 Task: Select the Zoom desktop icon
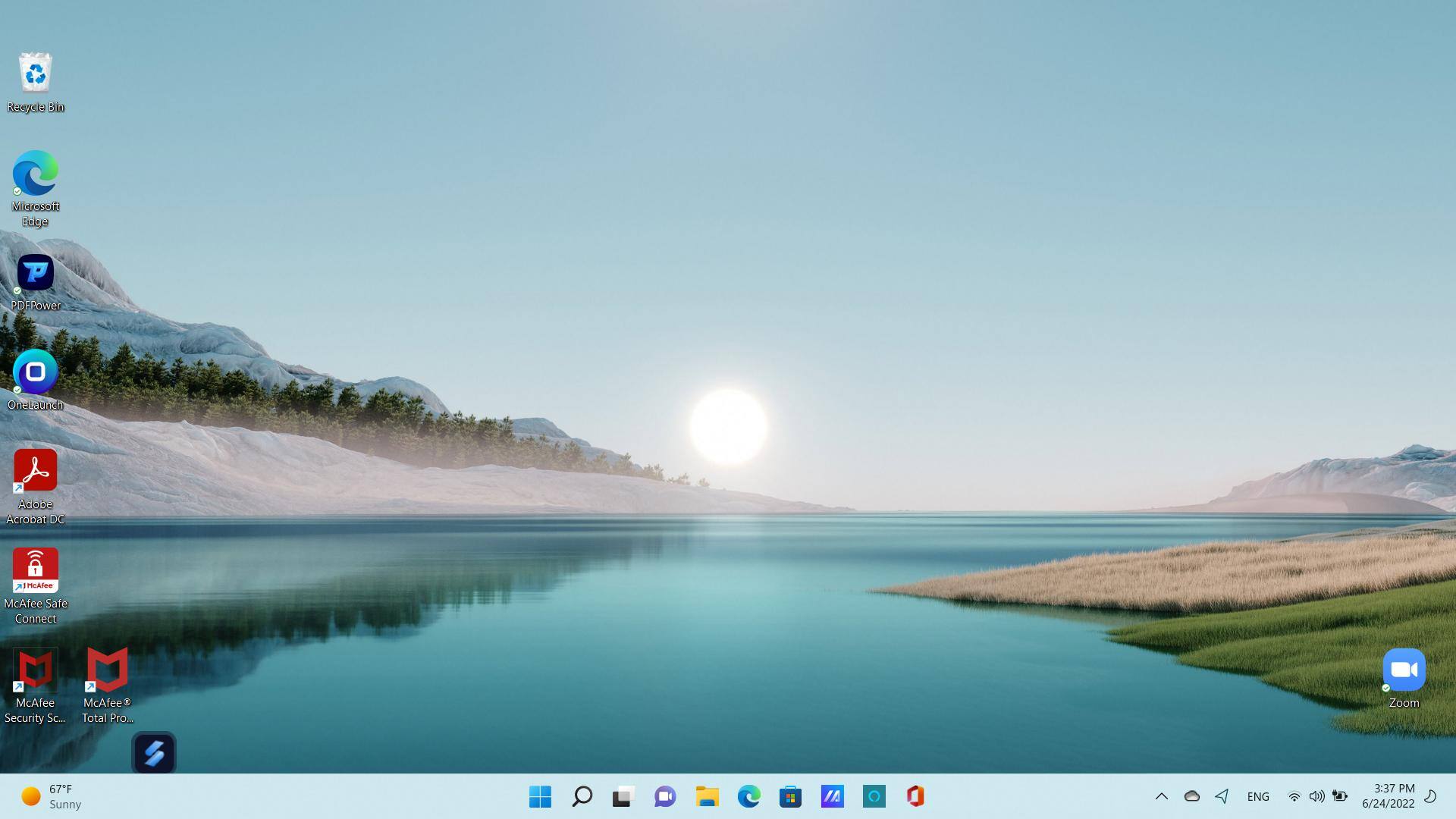click(1404, 670)
